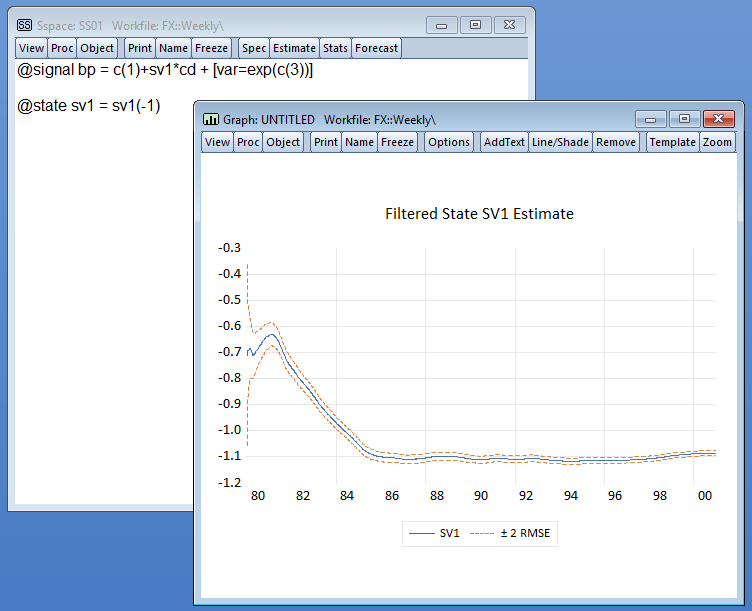This screenshot has height=611, width=752.
Task: Open graph Options dialog
Action: coord(448,142)
